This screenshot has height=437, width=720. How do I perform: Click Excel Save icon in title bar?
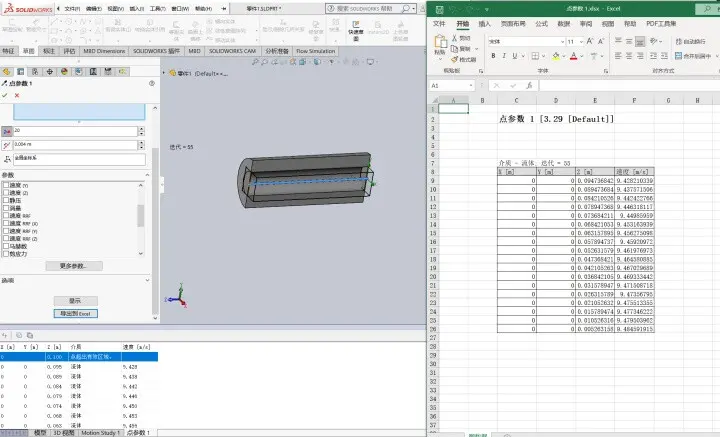439,9
